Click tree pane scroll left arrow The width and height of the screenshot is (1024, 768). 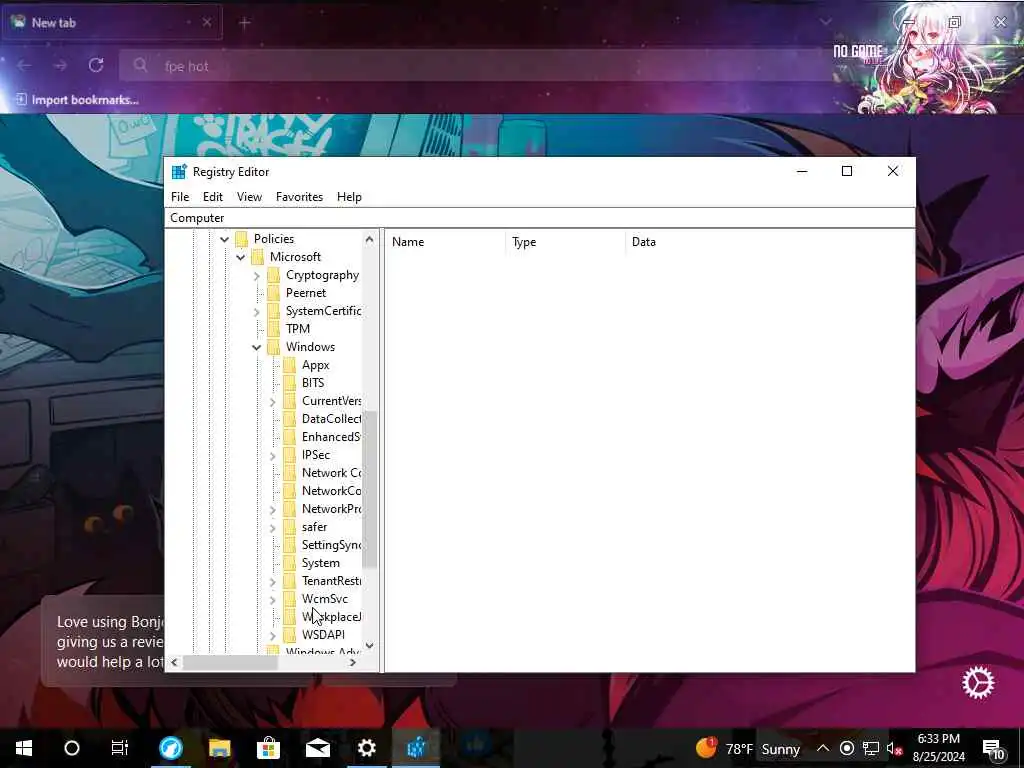(x=174, y=662)
